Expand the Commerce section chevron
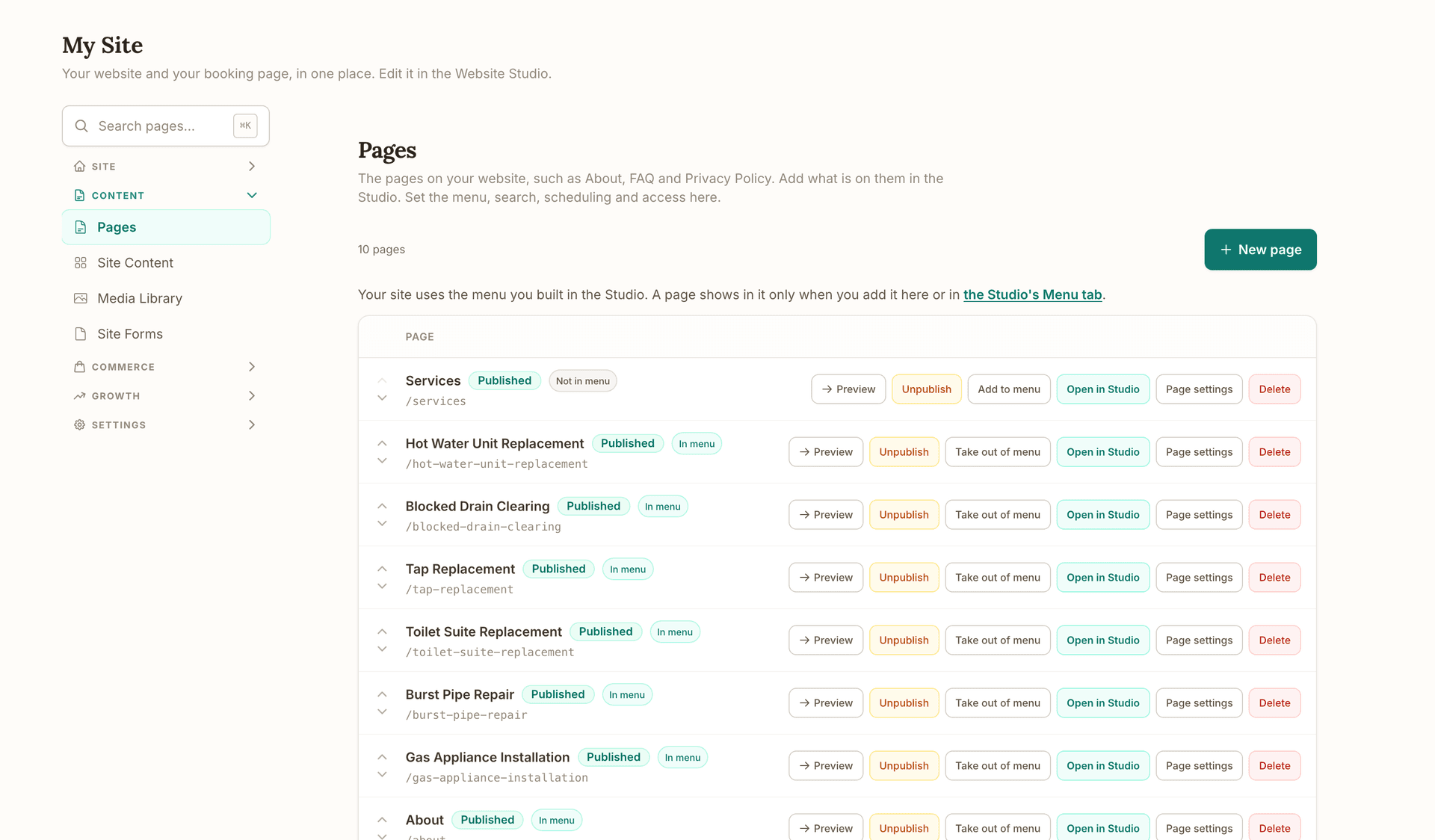 click(252, 366)
